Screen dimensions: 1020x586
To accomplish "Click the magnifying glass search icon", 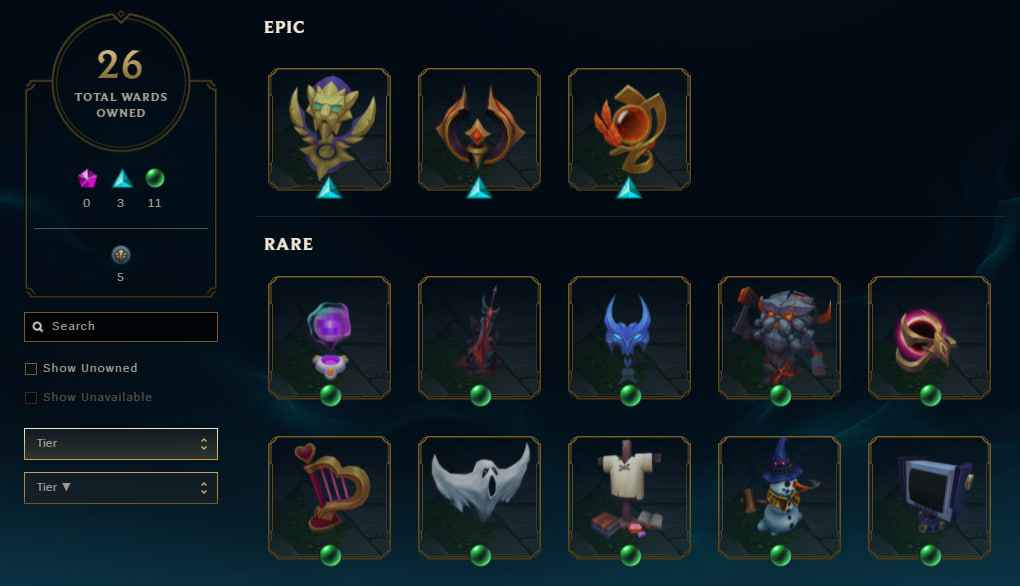I will 38,326.
